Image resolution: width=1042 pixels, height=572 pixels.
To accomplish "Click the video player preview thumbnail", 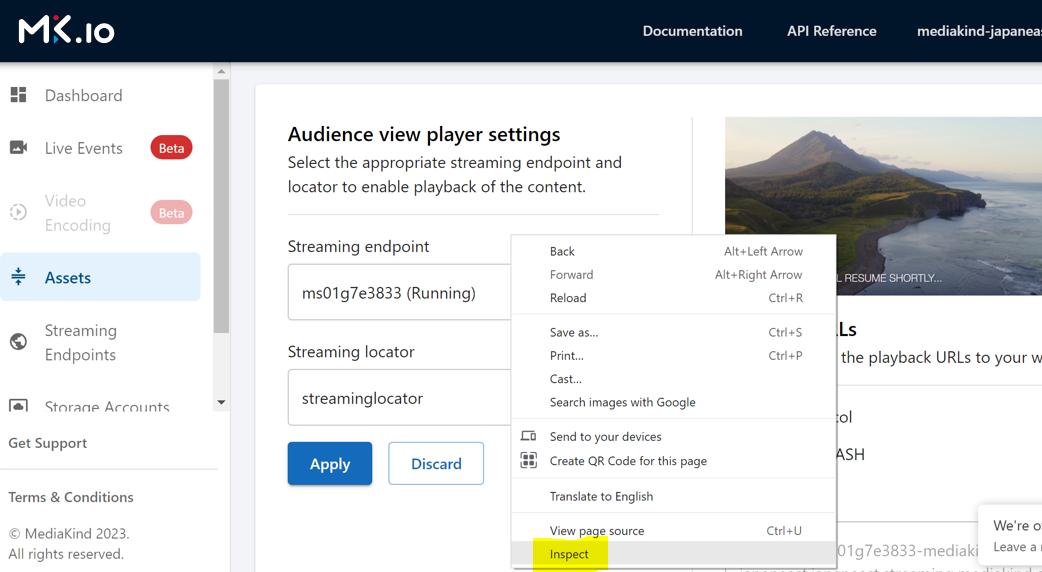I will click(883, 205).
